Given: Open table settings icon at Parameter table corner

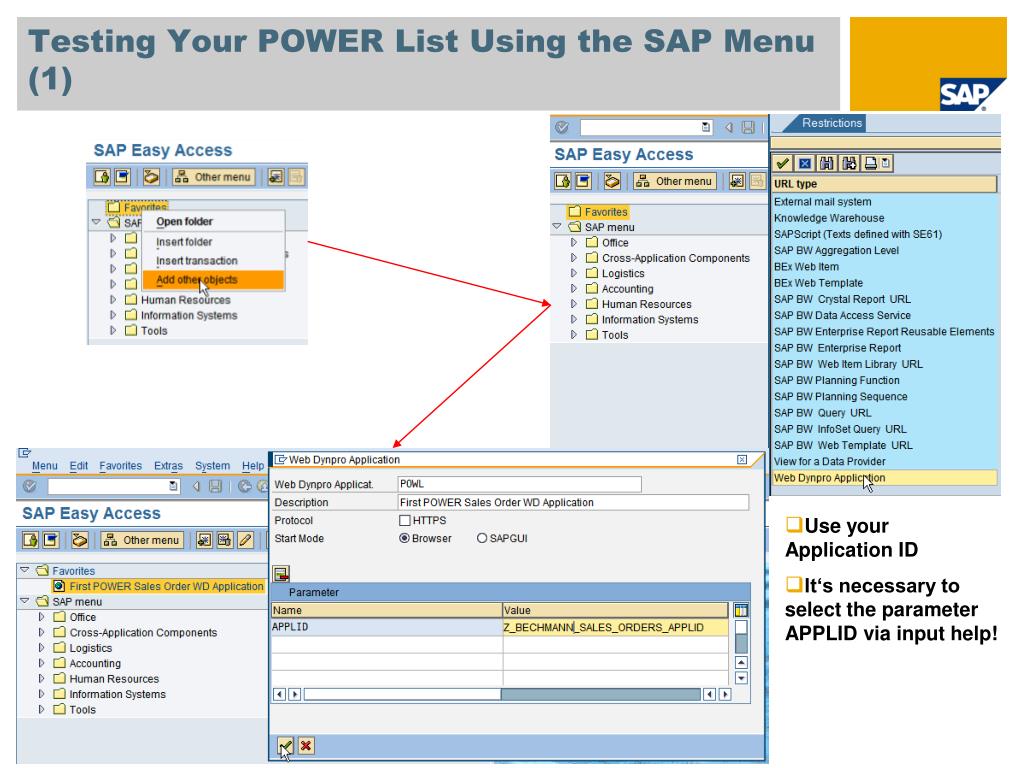Looking at the screenshot, I should point(741,610).
